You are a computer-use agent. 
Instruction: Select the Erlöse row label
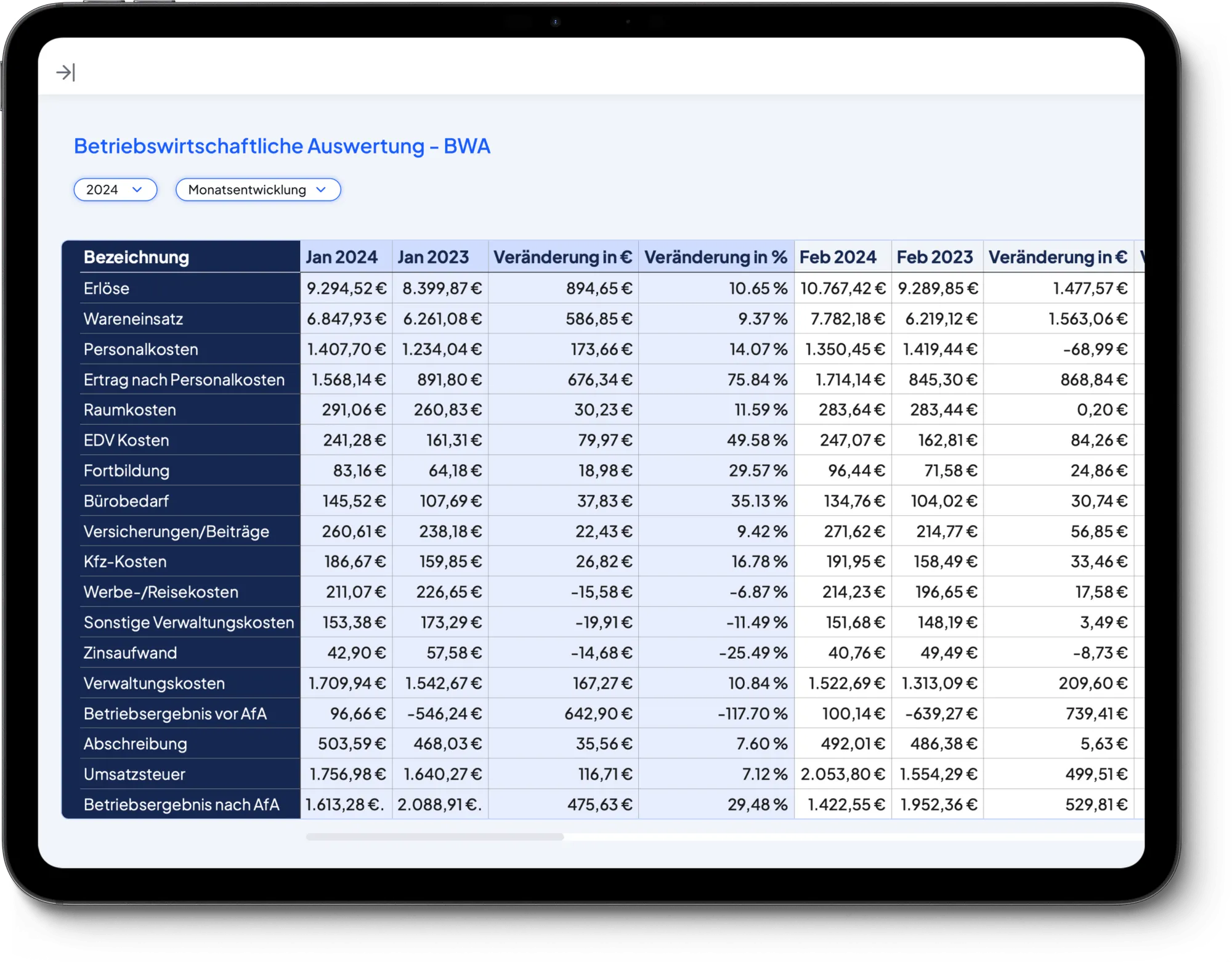(x=107, y=288)
